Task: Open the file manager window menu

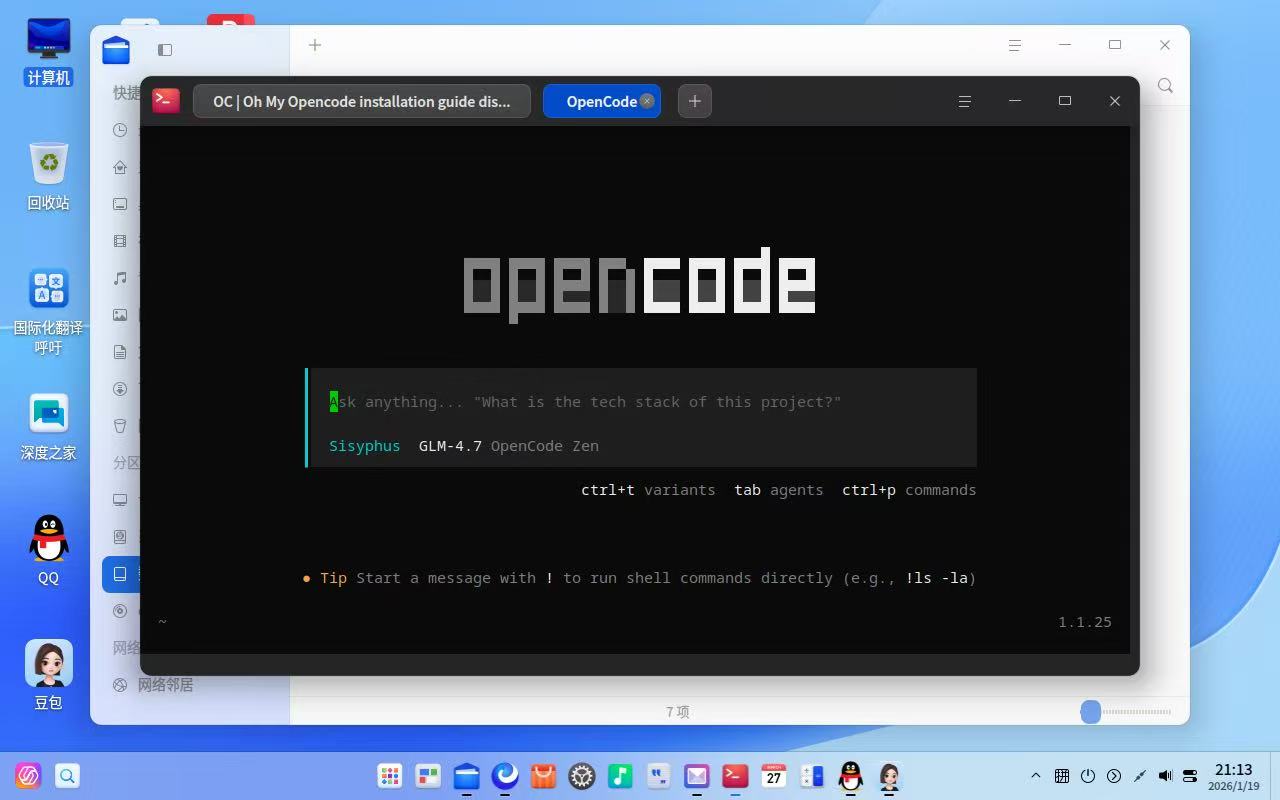Action: point(1014,45)
